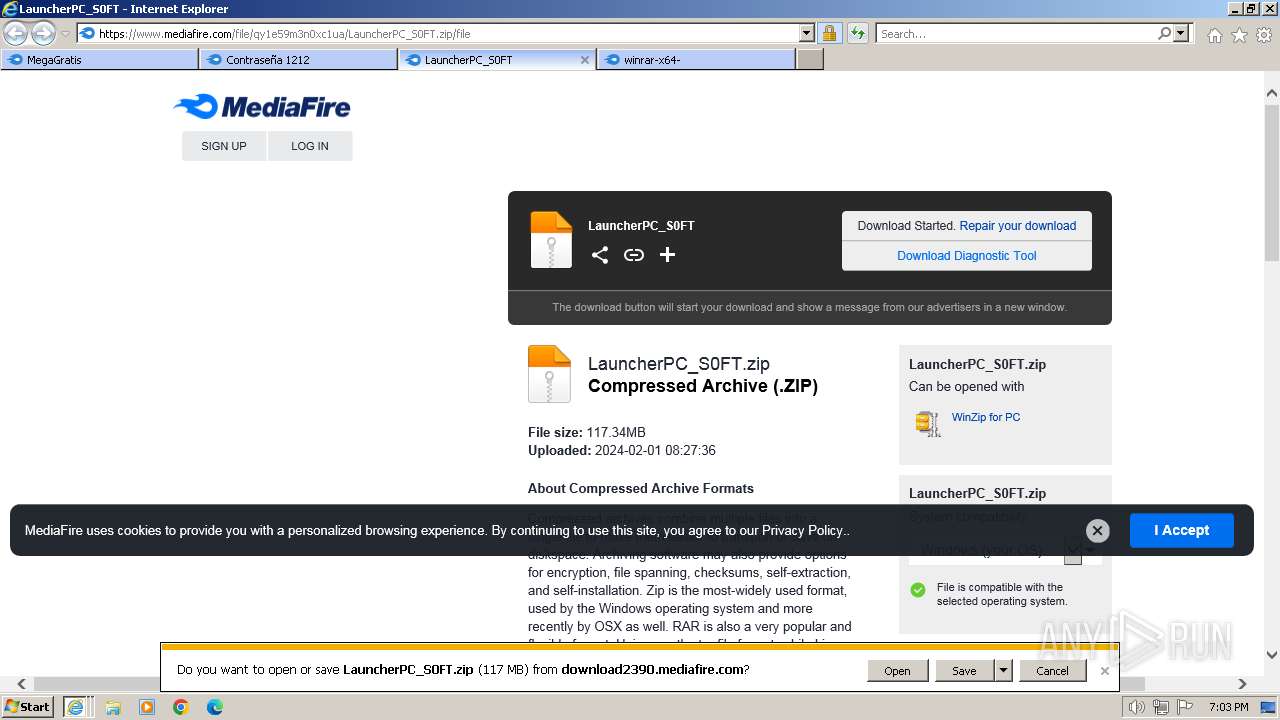Screen dimensions: 1280x720
Task: Click the zip file icon beside LauncherPC_S0FT.zip
Action: pos(549,374)
